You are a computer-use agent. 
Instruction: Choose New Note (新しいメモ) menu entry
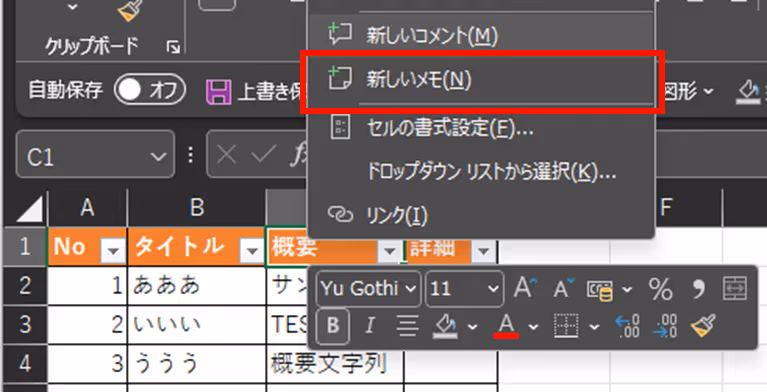482,80
